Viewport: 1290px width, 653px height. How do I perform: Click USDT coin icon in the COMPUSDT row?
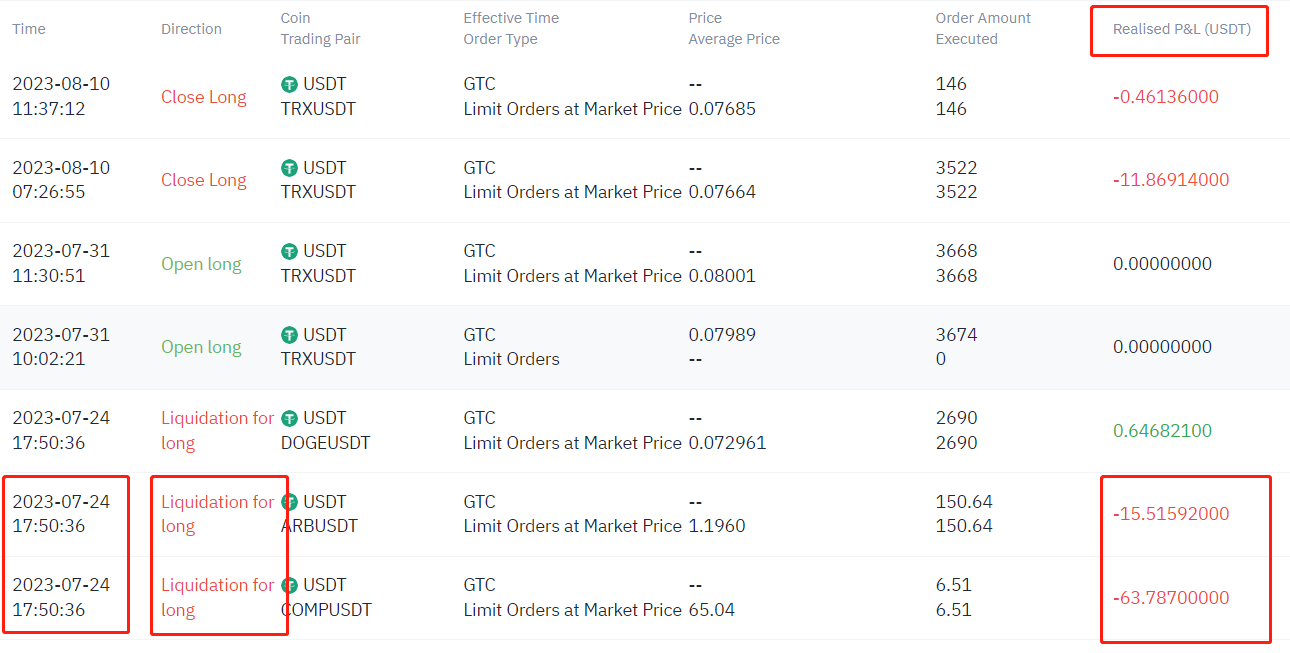pos(290,585)
